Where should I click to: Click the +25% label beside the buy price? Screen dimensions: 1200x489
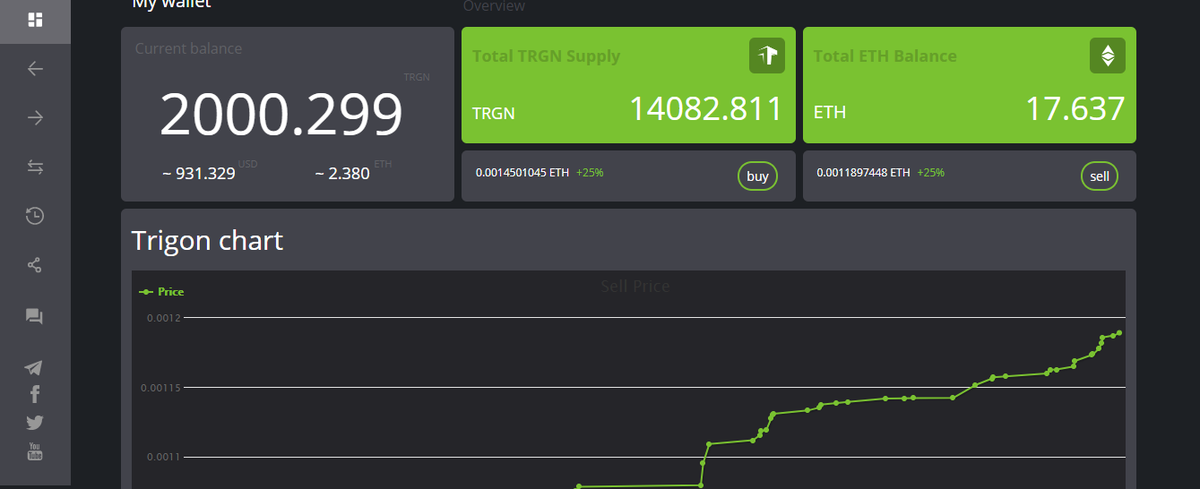pyautogui.click(x=590, y=172)
